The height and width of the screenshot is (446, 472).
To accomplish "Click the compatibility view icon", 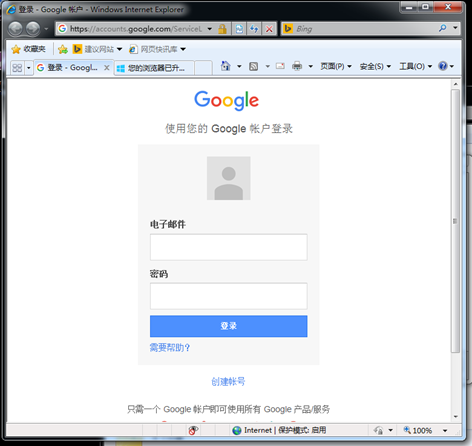I will [239, 29].
